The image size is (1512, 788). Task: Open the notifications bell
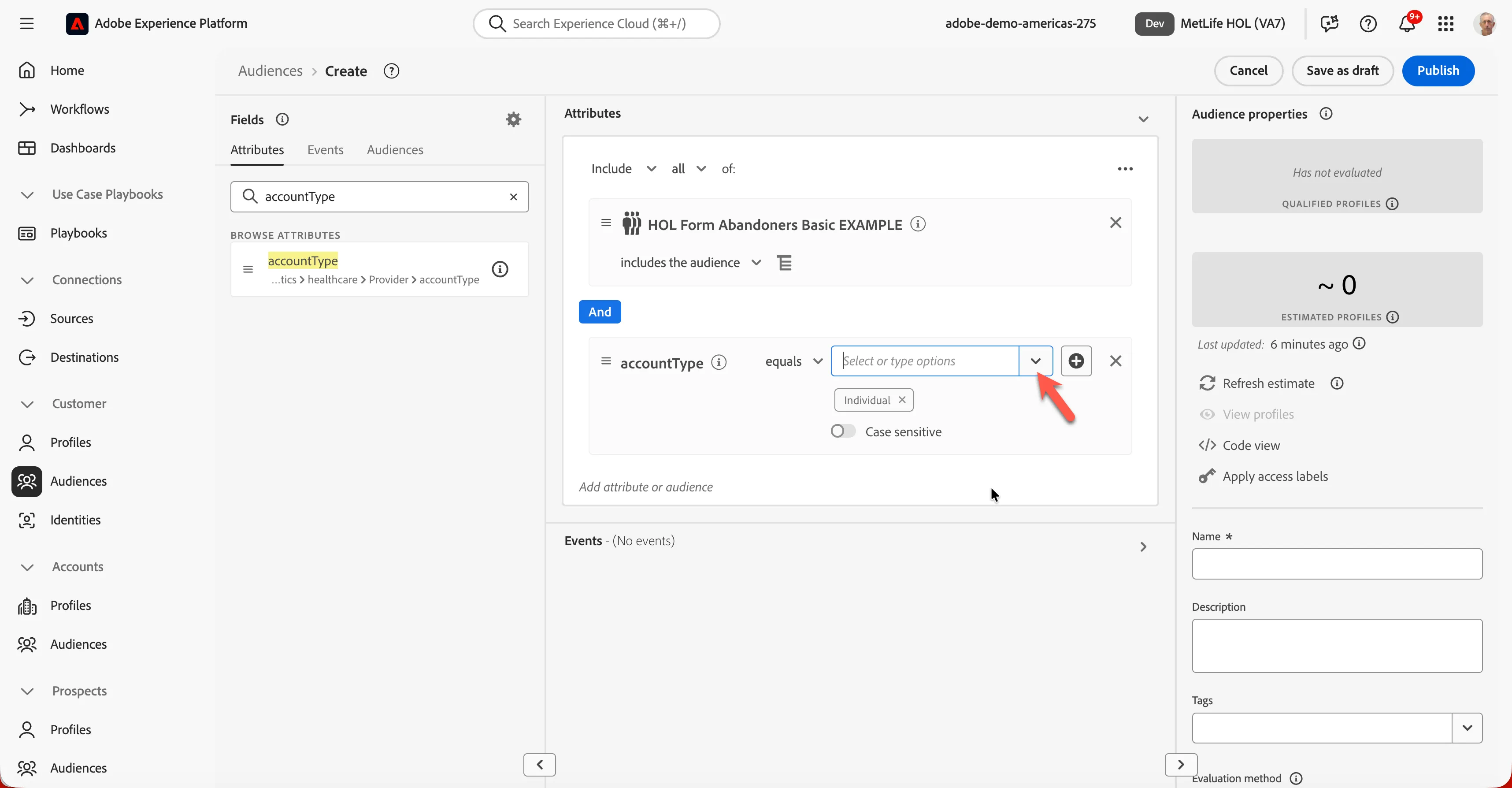[x=1408, y=23]
